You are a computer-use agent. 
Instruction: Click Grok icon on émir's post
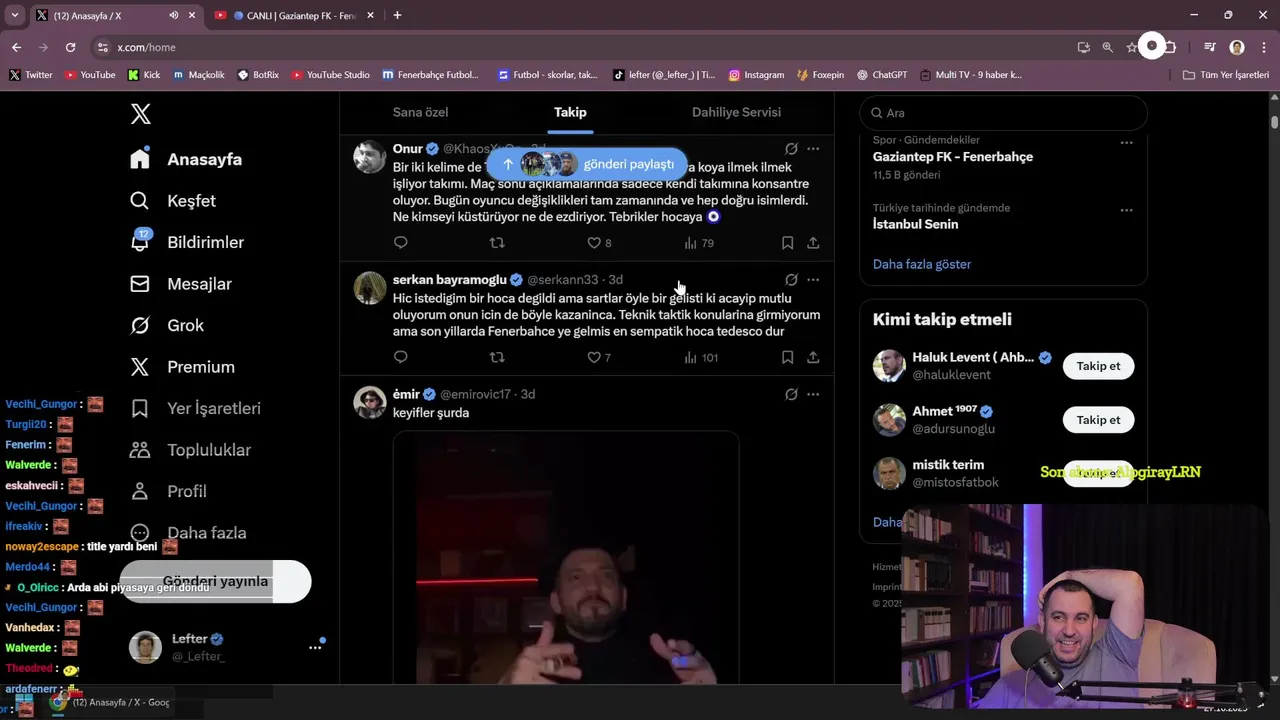point(791,394)
